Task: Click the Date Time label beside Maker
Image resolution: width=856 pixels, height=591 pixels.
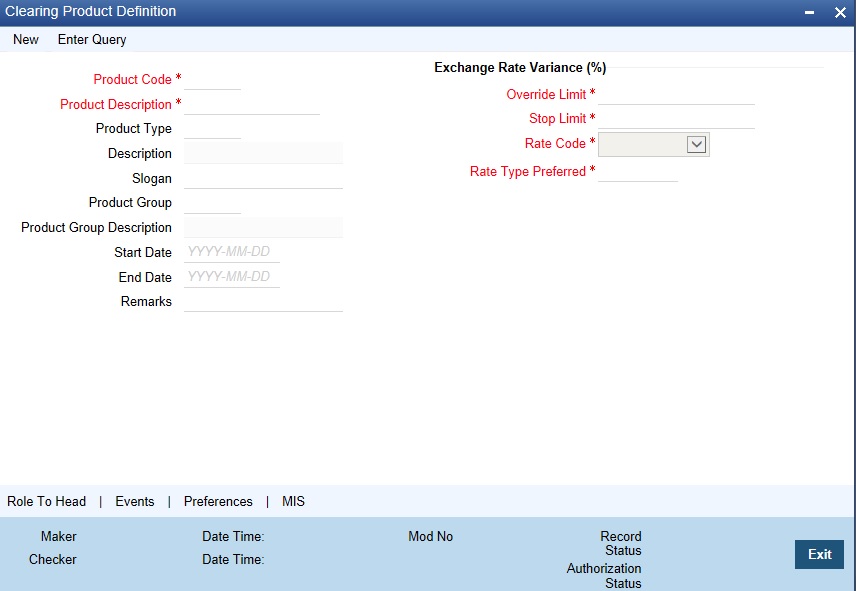Action: click(233, 536)
